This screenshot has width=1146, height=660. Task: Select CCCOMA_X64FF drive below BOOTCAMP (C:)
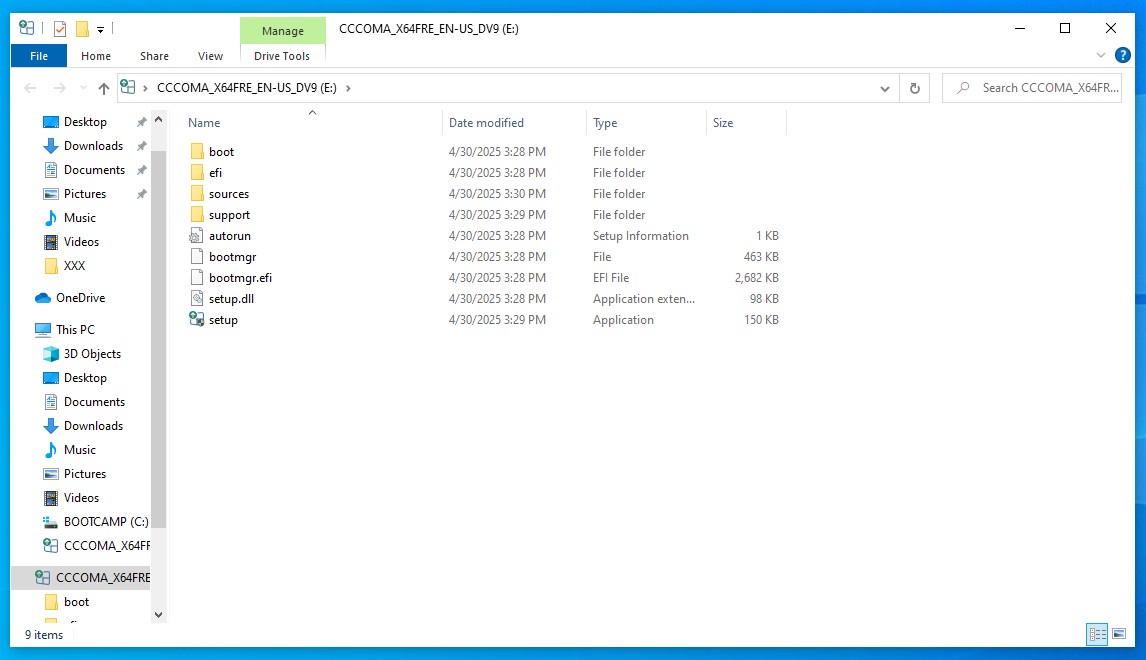coord(107,546)
